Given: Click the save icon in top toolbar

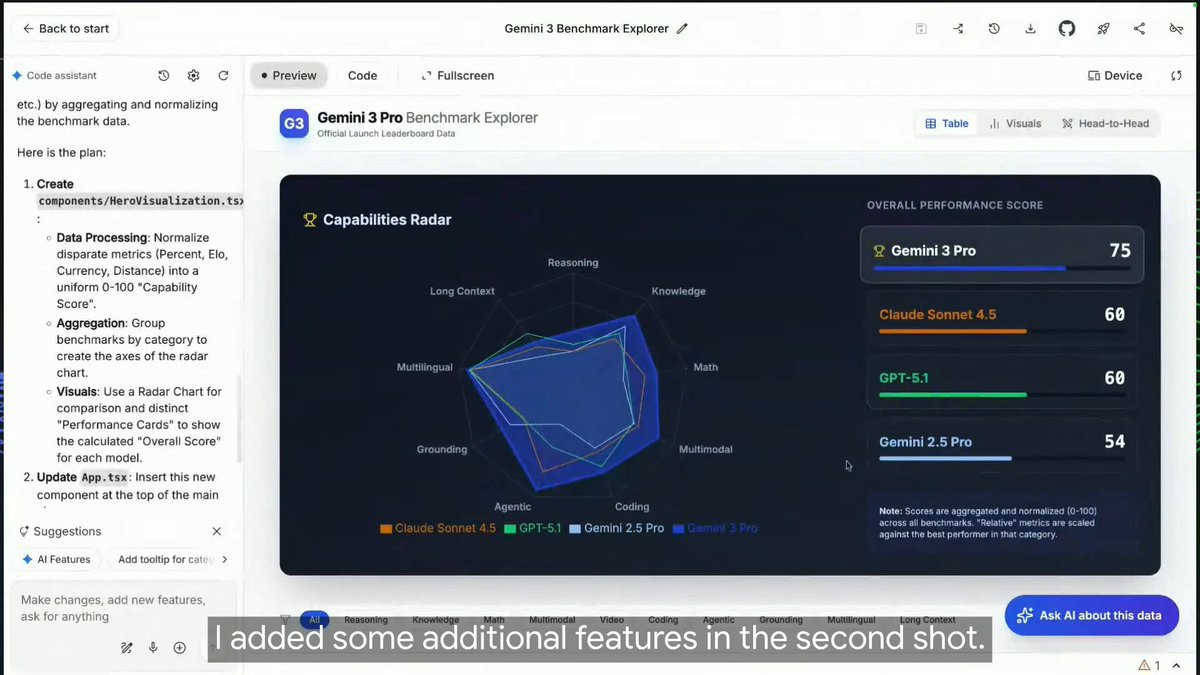Looking at the screenshot, I should coord(922,29).
